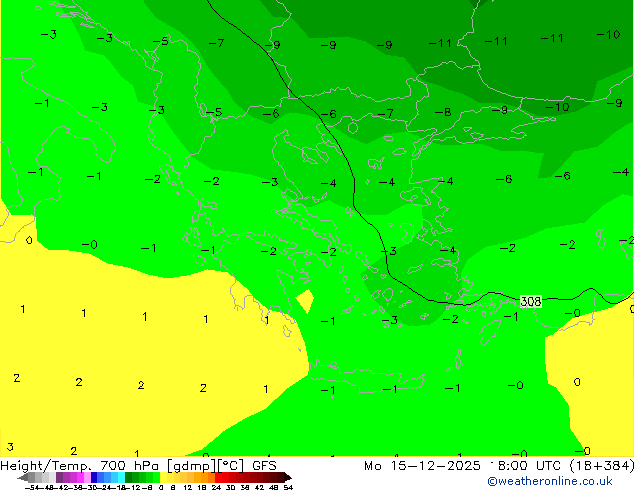Viewport: 634px width, 490px height.
Task: Click the left gray arrow end of the legend
Action: click(x=23, y=478)
